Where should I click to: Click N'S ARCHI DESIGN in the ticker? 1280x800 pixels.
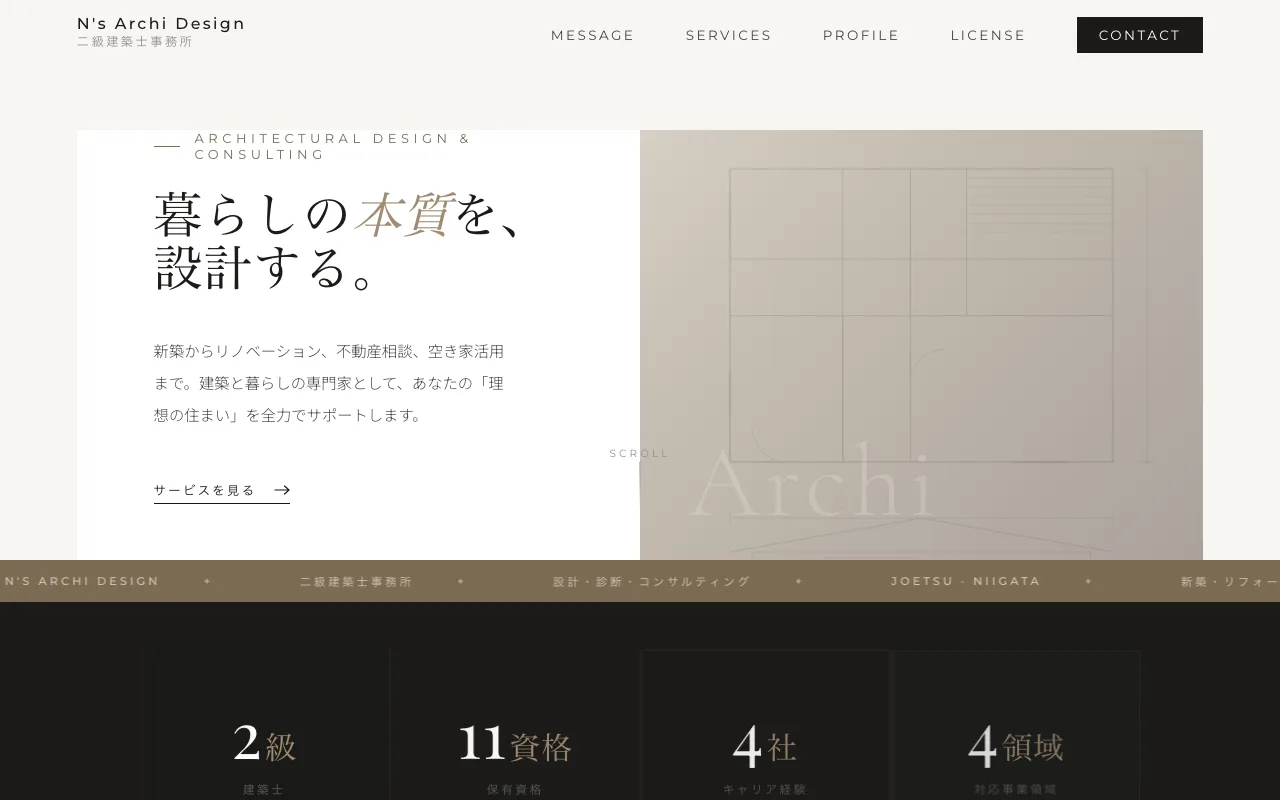82,581
